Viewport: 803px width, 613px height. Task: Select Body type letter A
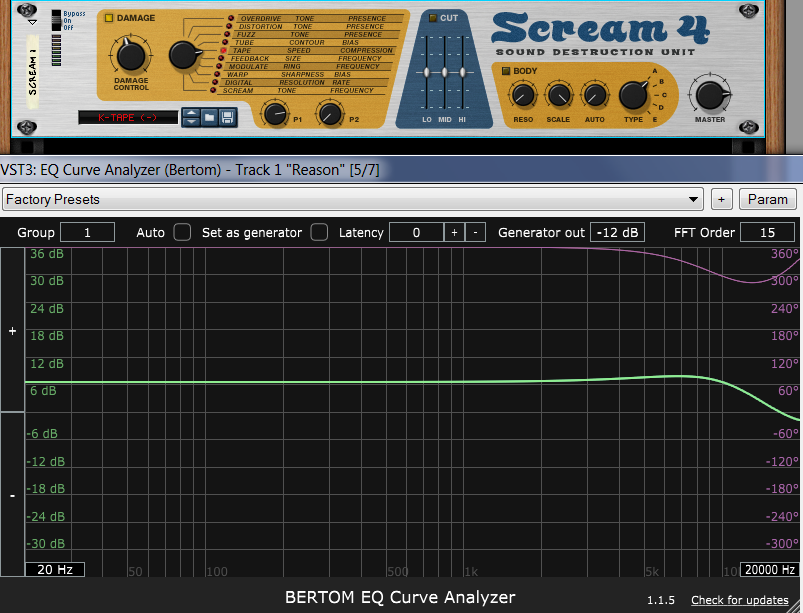point(654,71)
